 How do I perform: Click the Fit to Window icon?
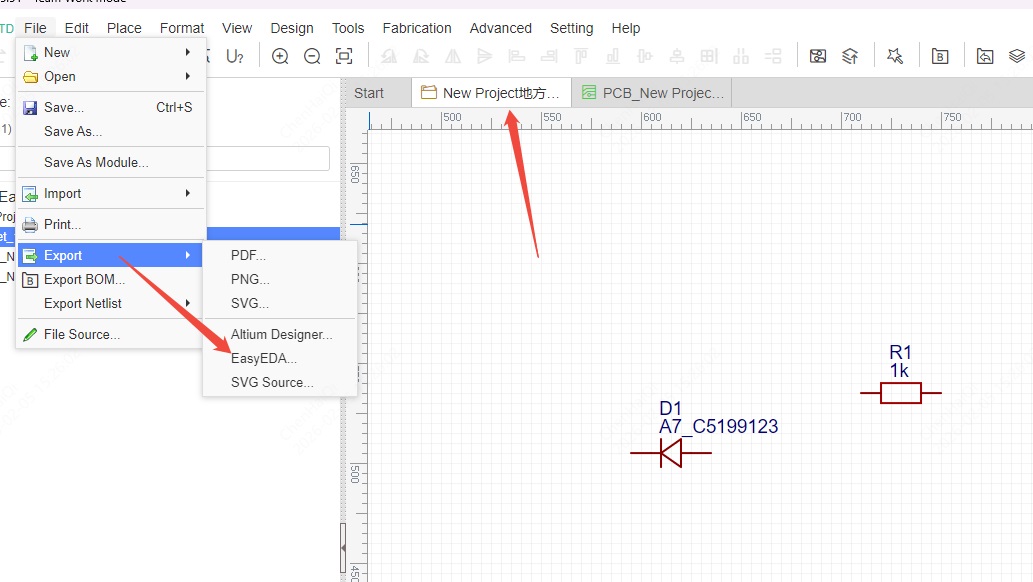click(344, 57)
